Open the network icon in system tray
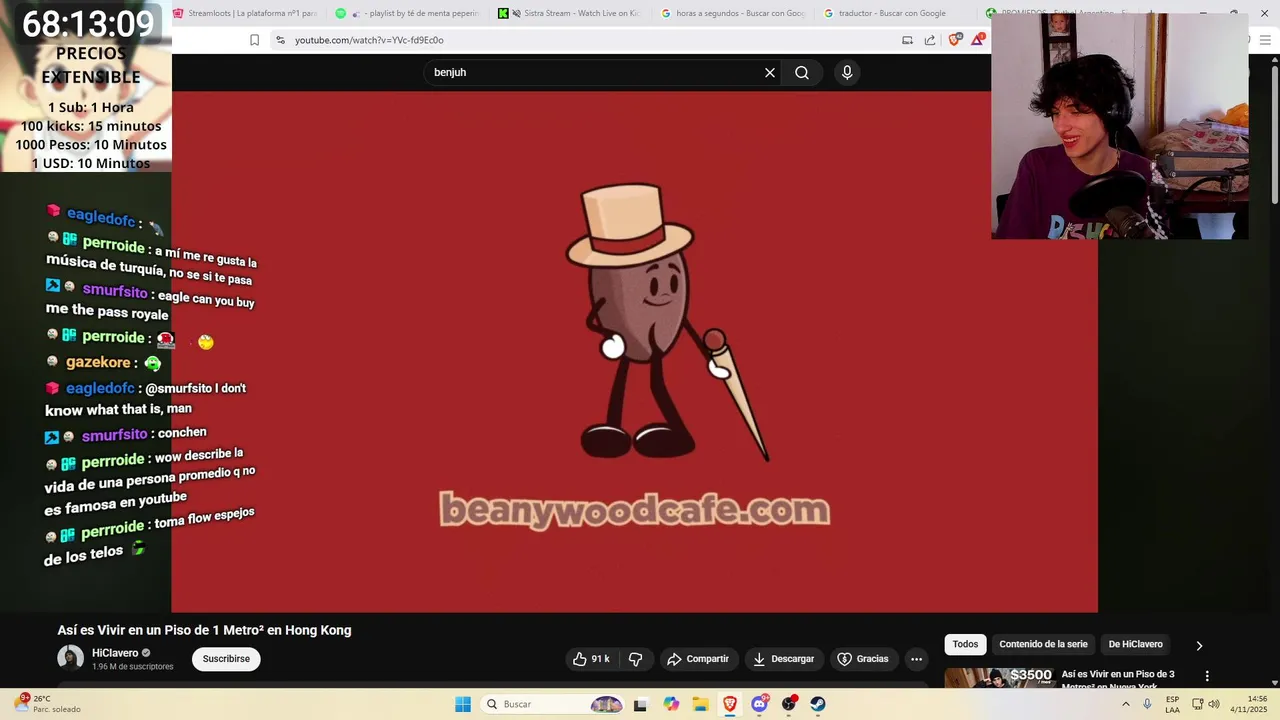1280x720 pixels. [1198, 704]
